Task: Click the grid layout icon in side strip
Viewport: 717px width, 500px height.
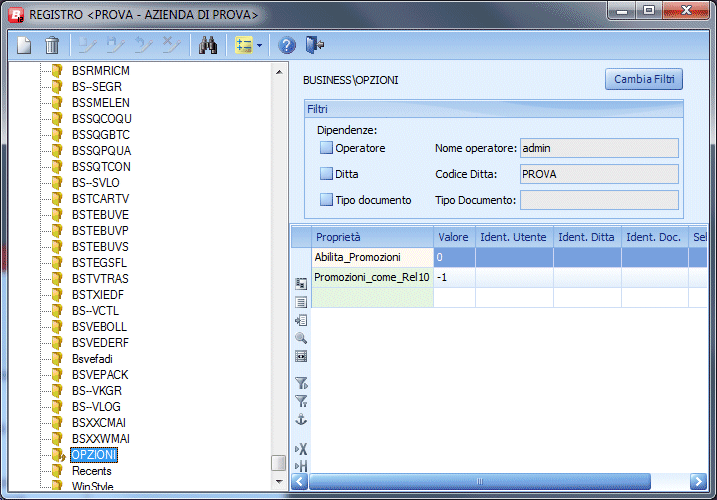Action: coord(301,284)
